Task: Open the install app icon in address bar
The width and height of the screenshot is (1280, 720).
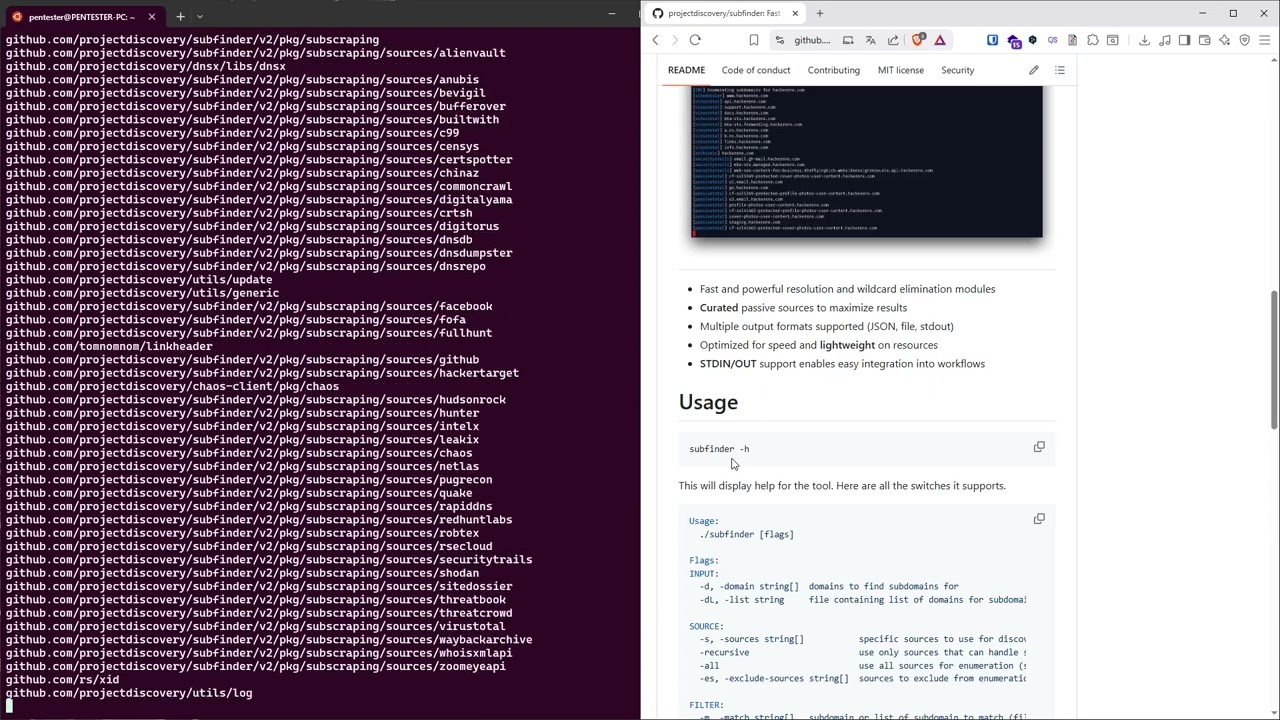Action: point(848,40)
